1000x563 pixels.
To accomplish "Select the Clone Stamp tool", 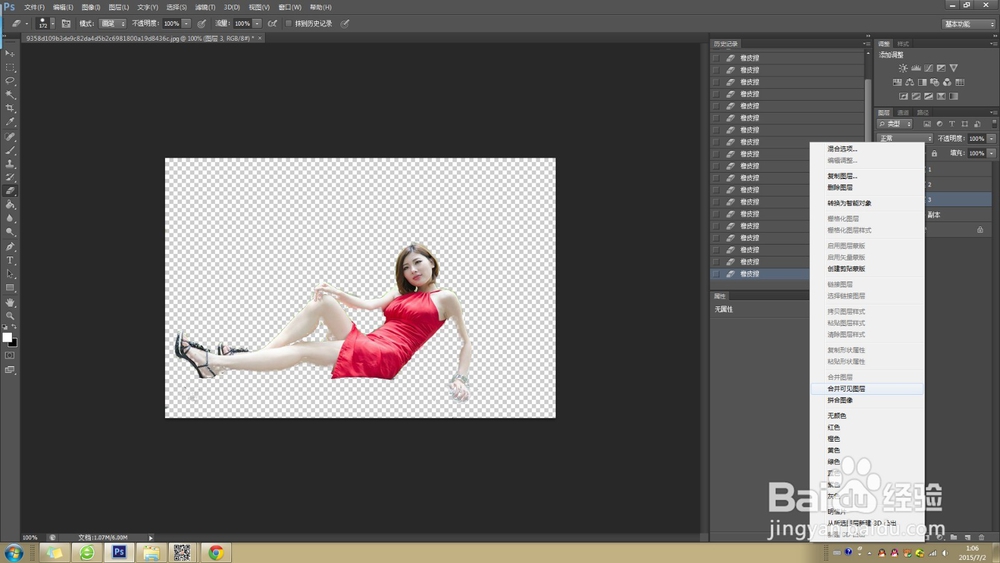I will point(10,164).
